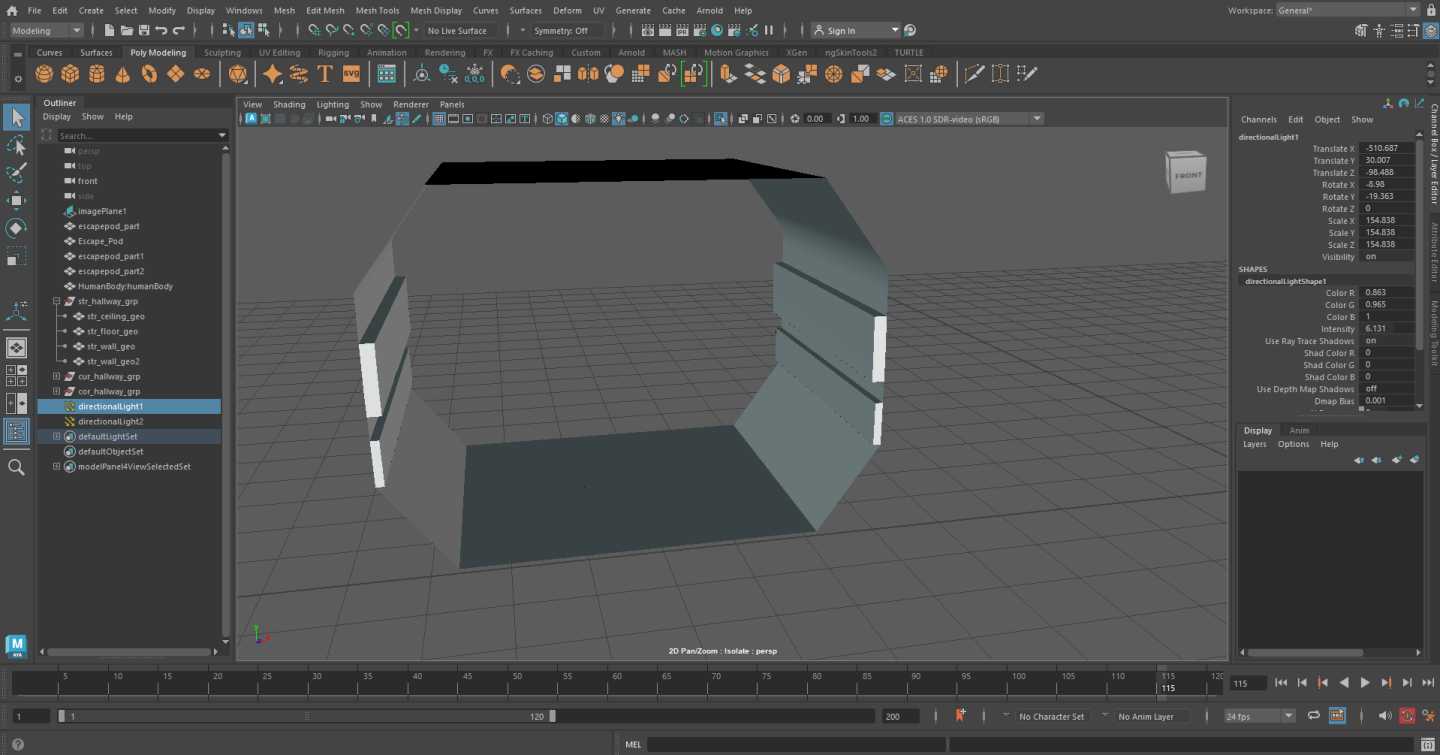This screenshot has height=755, width=1440.
Task: Create a polygon cone from the shelf
Action: pos(122,74)
